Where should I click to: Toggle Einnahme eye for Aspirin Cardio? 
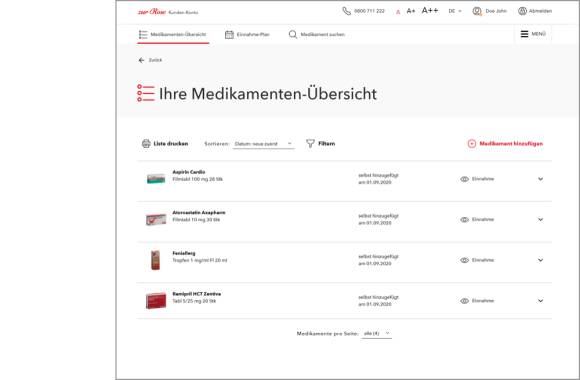click(464, 179)
